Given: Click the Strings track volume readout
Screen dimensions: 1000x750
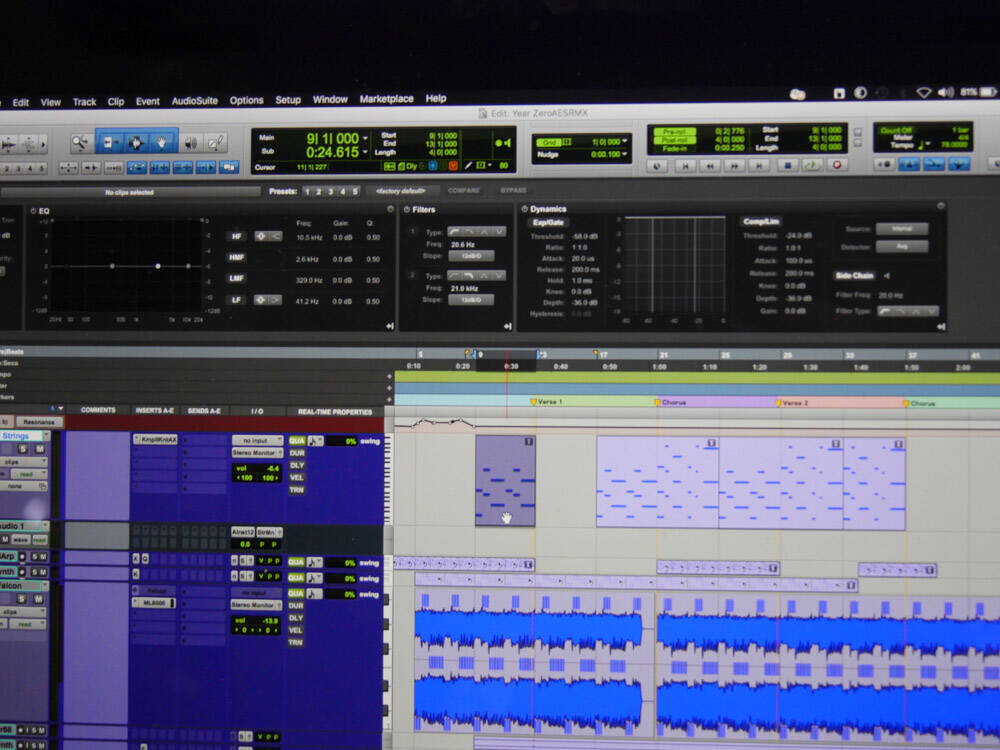Looking at the screenshot, I should [257, 468].
